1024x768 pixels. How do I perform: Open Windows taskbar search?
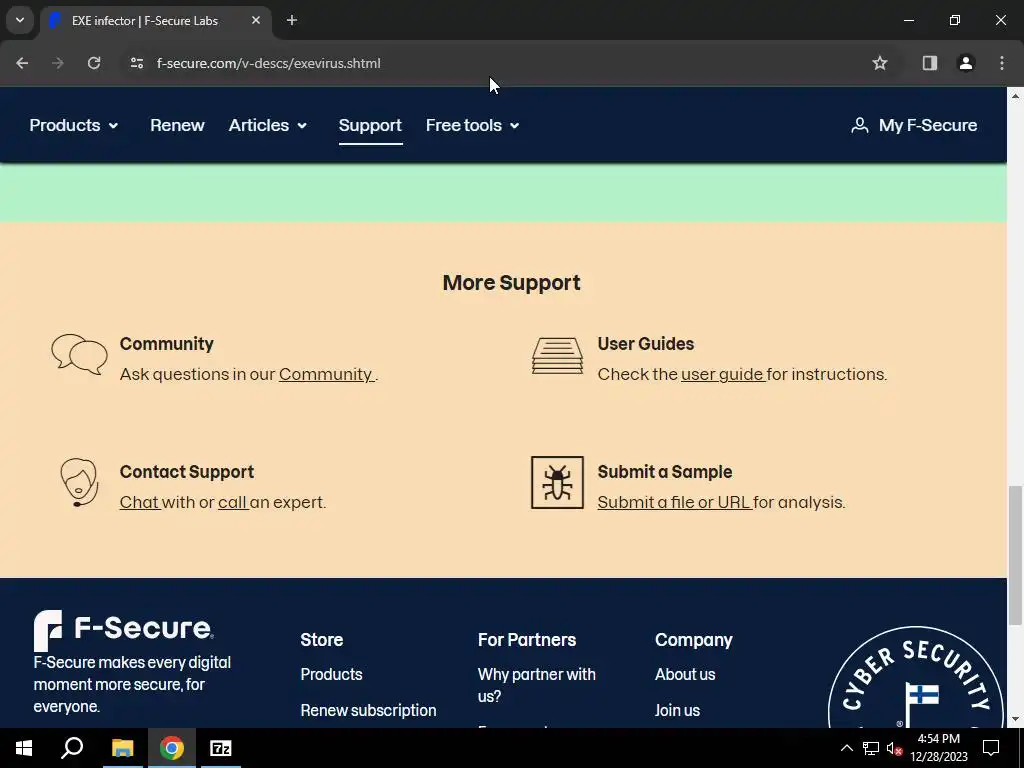tap(72, 748)
